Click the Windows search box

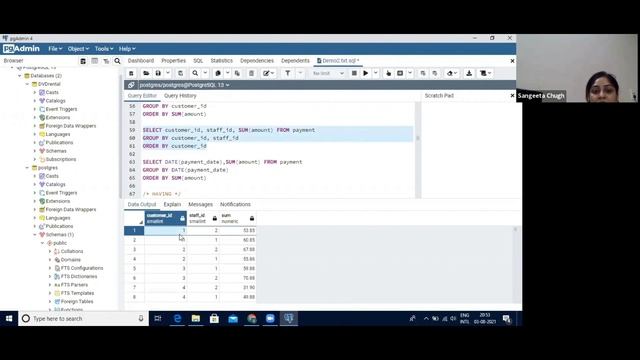coord(84,318)
